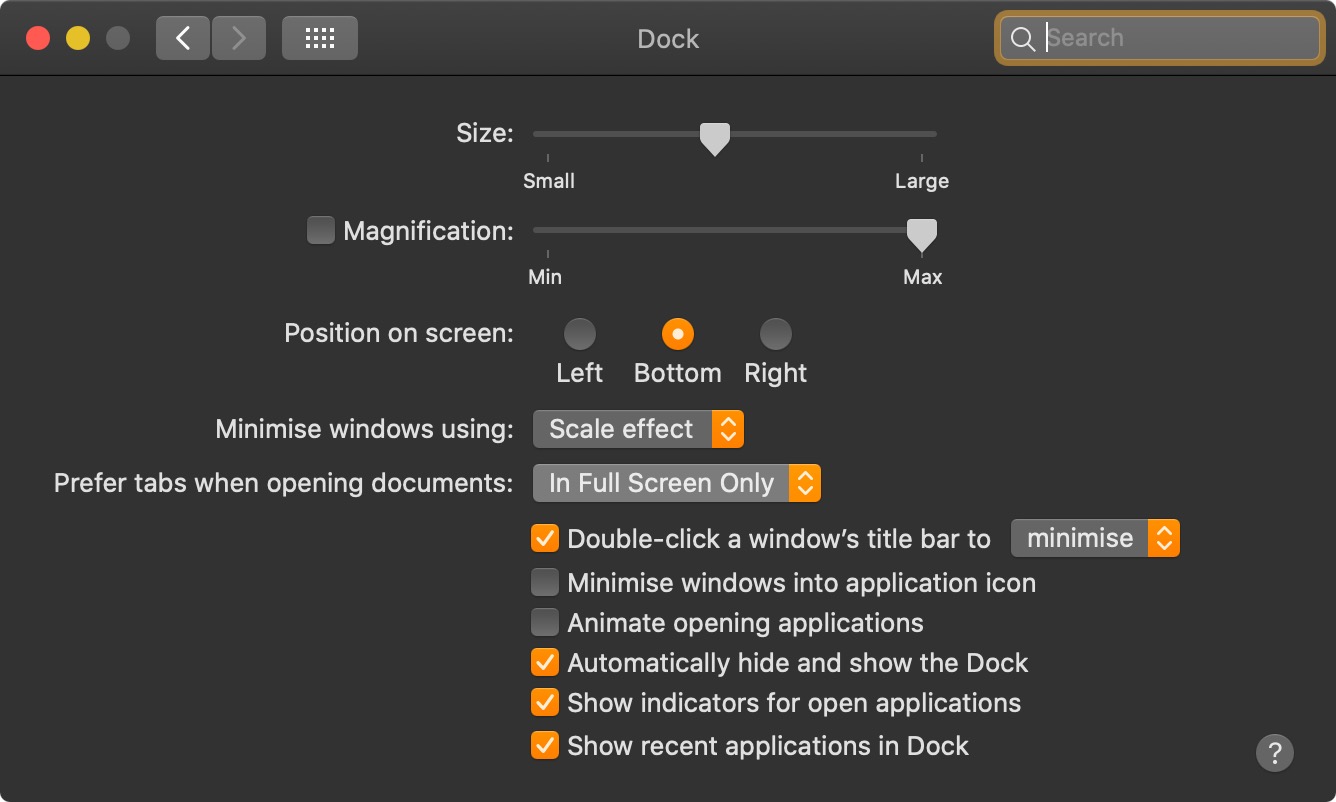Viewport: 1336px width, 802px height.
Task: Click the red close window button
Action: coord(38,39)
